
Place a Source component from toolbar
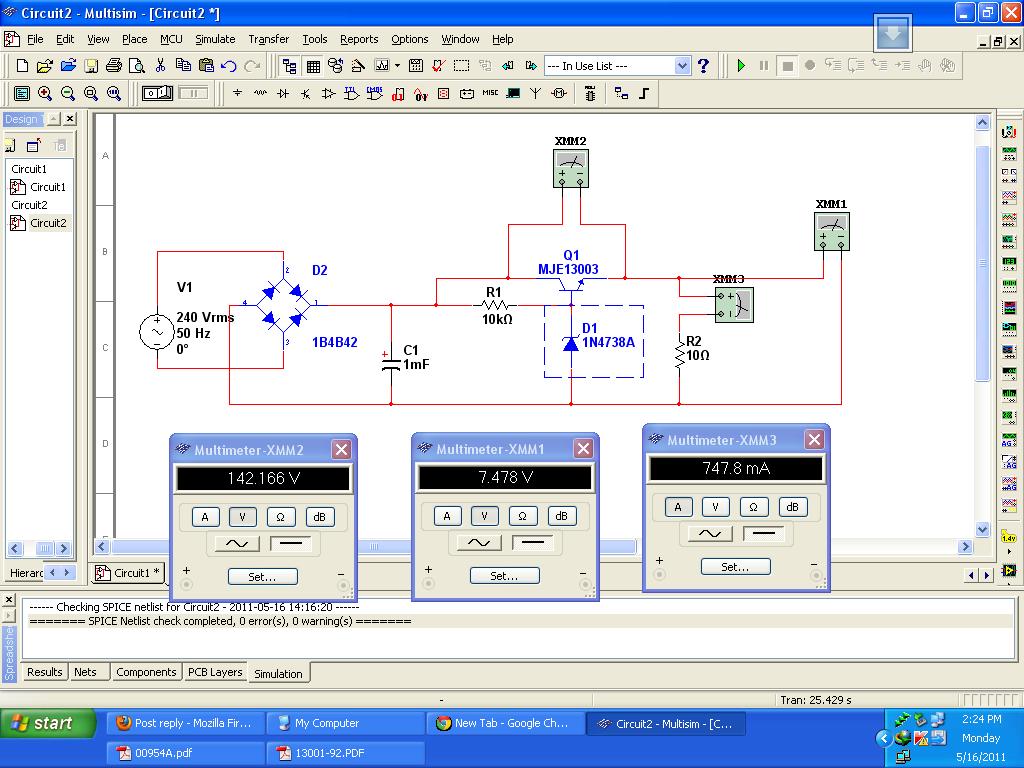coord(237,93)
